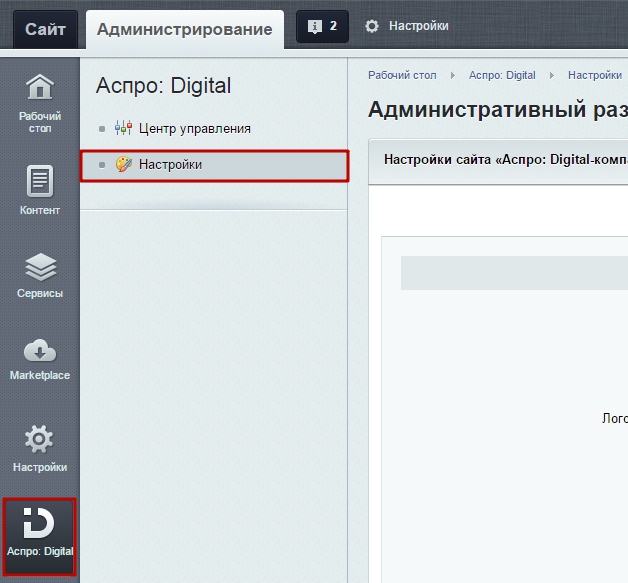The width and height of the screenshot is (628, 583).
Task: Click Настройки breadcrumb link
Action: pos(595,75)
